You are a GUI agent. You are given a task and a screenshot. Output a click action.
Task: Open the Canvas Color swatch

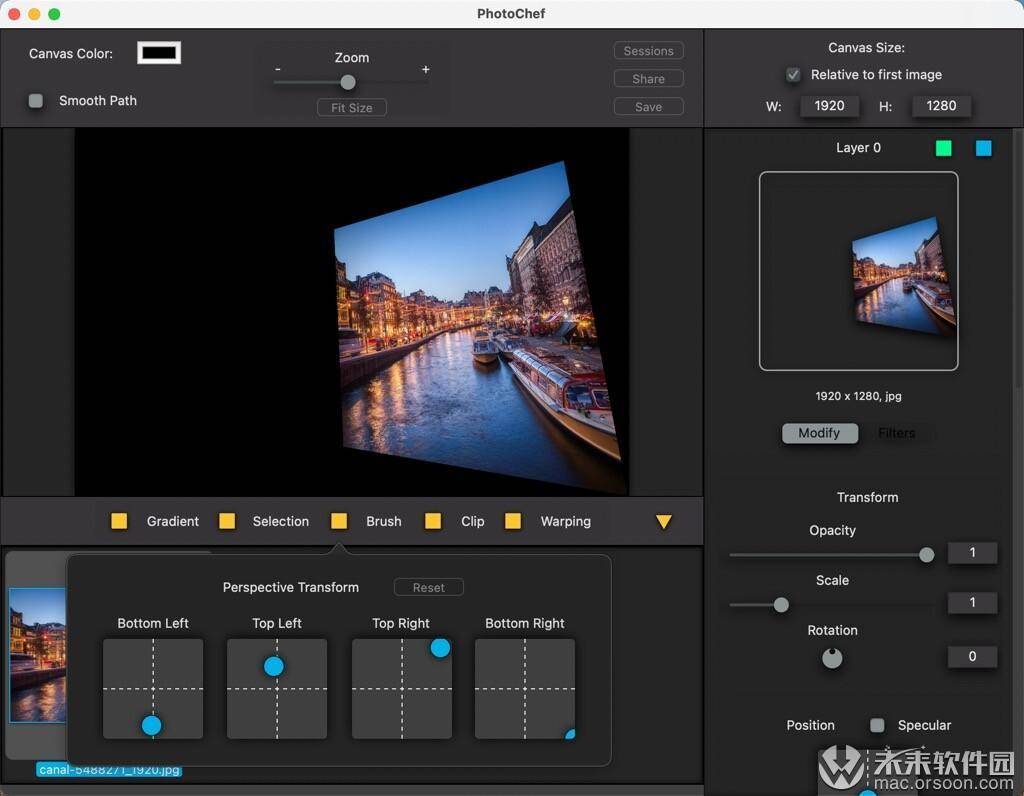point(159,53)
